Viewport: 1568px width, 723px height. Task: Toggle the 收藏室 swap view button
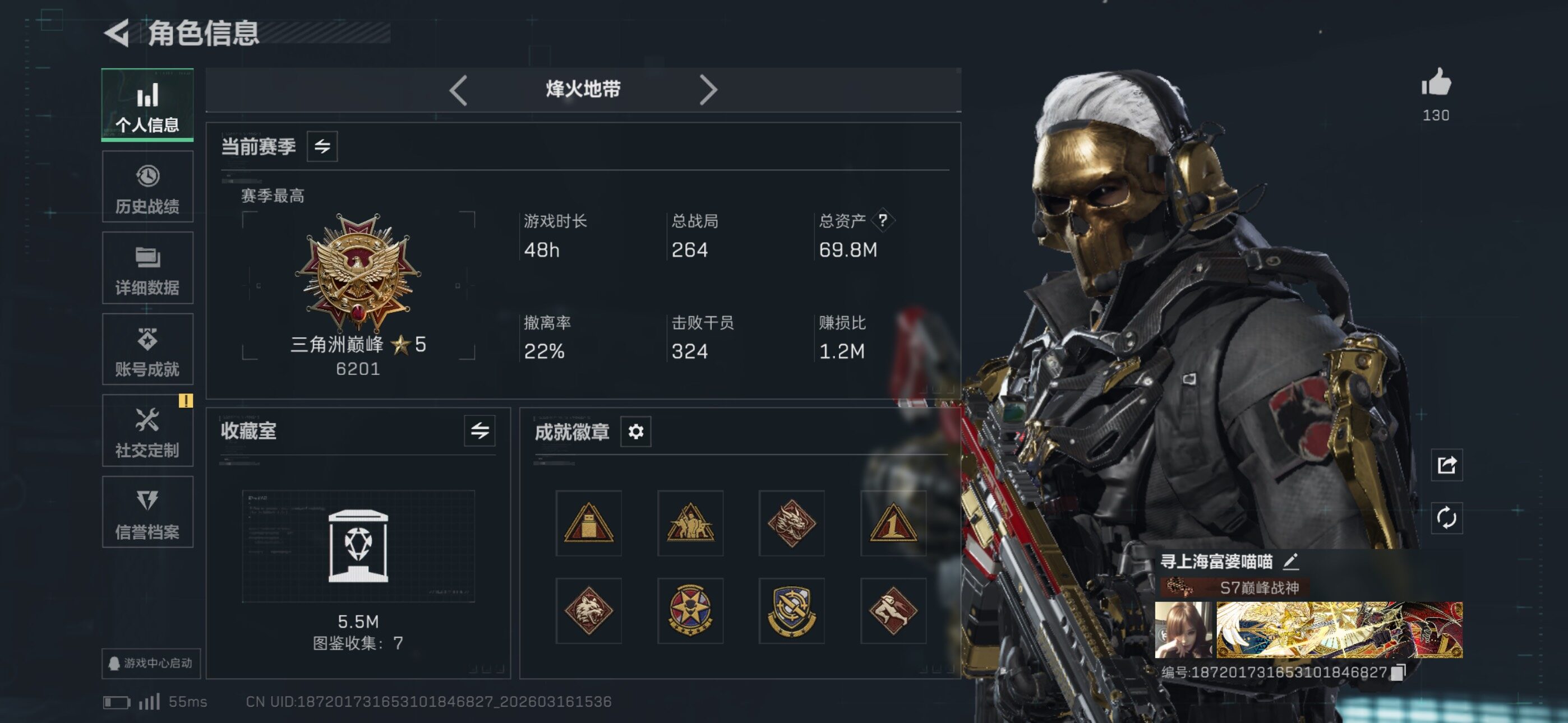(x=479, y=431)
